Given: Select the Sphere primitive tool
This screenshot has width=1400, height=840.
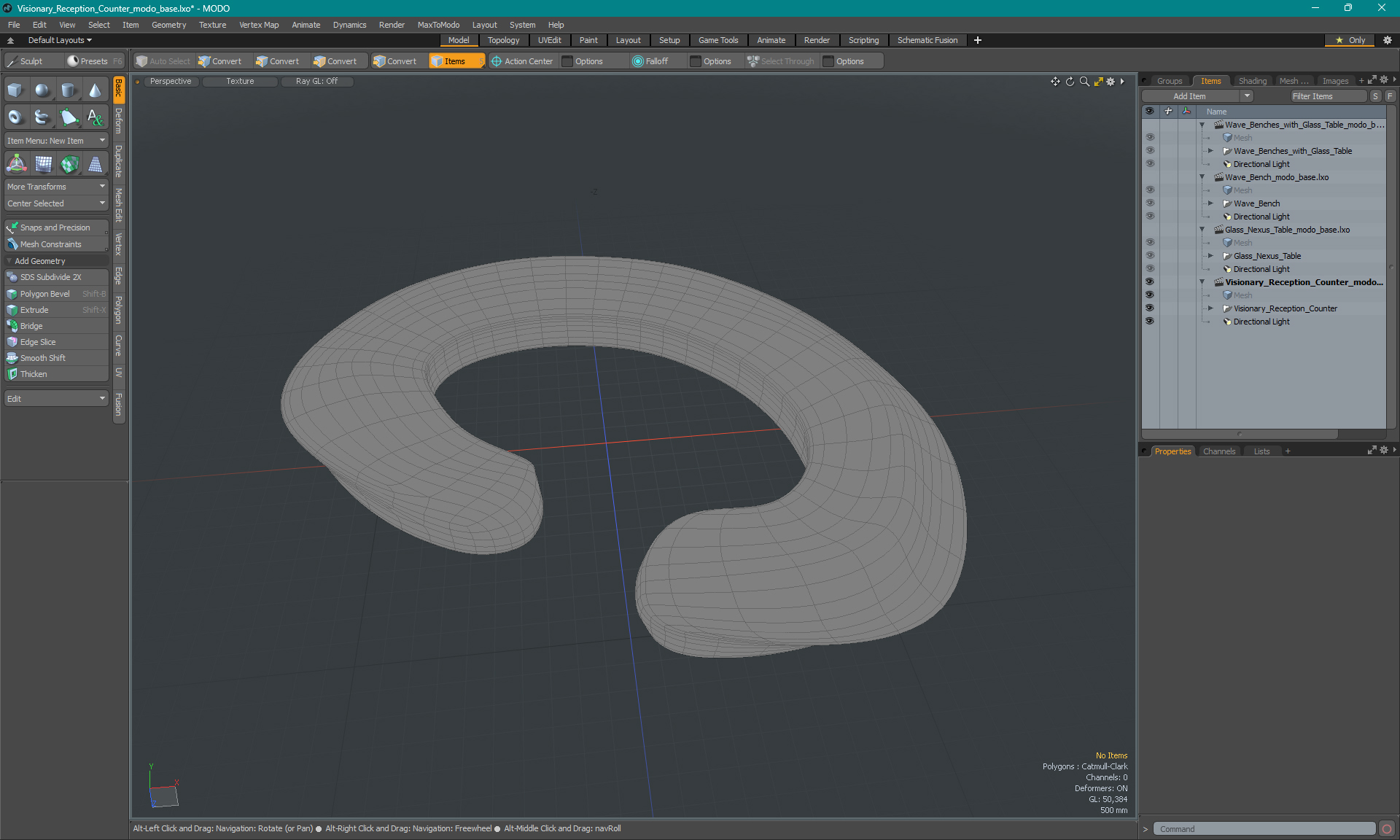Looking at the screenshot, I should (x=42, y=90).
